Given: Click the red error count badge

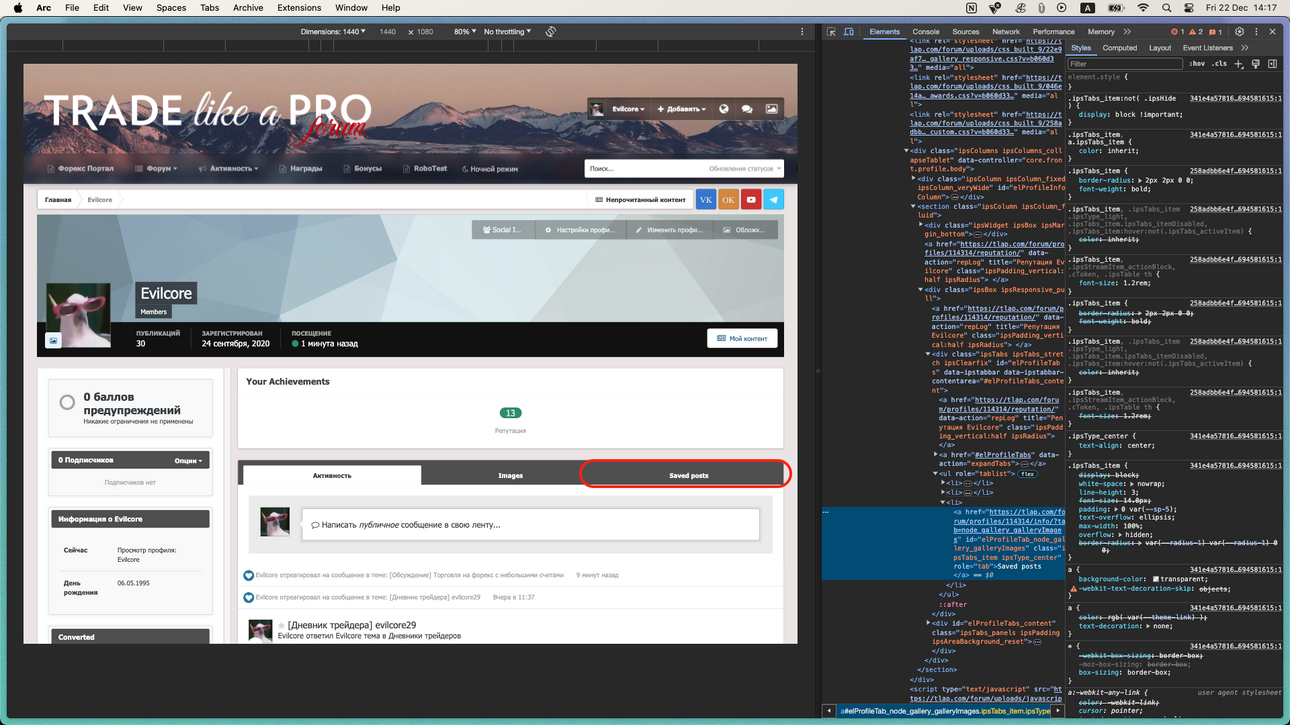Looking at the screenshot, I should point(1177,32).
